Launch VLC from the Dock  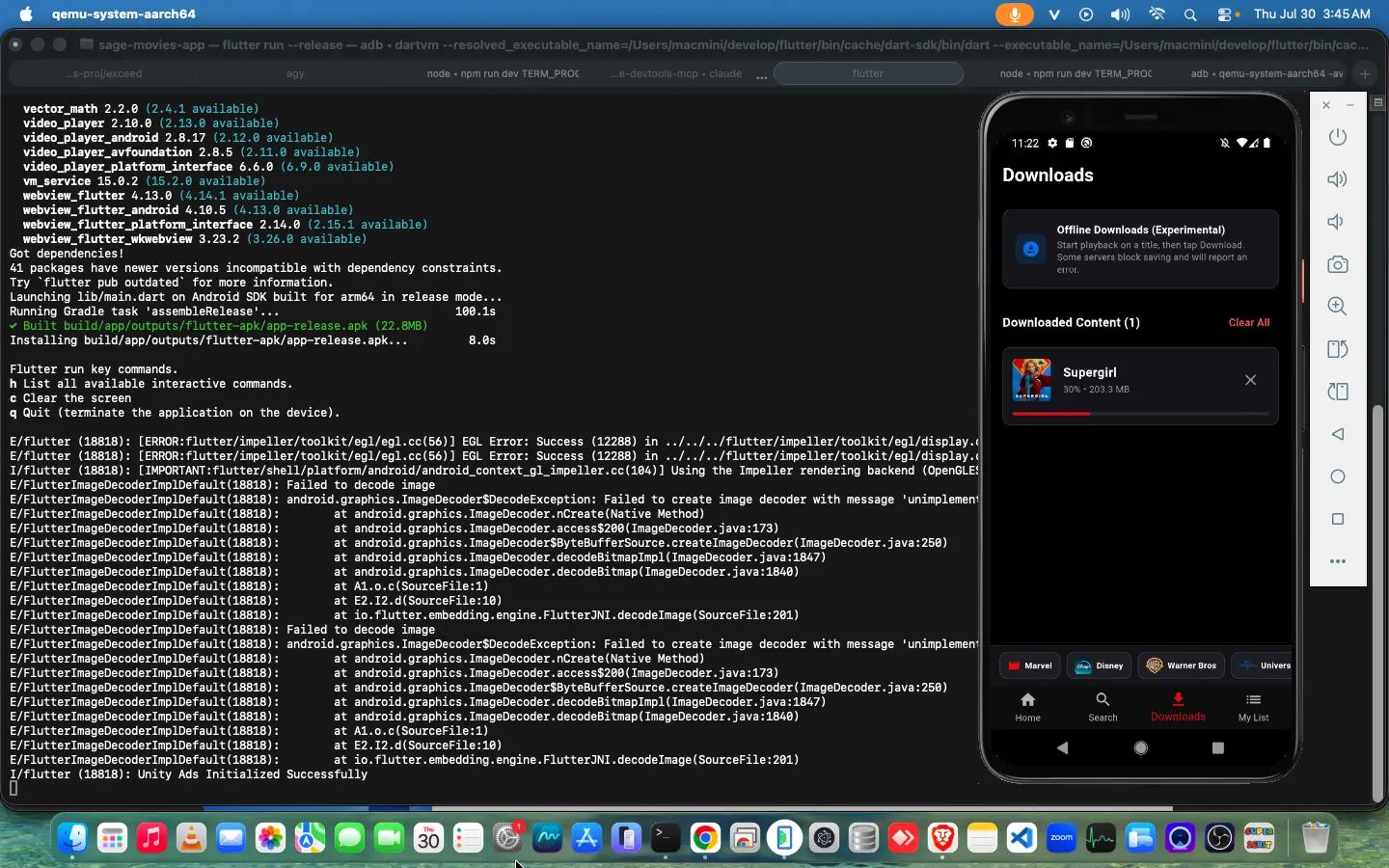[x=191, y=838]
